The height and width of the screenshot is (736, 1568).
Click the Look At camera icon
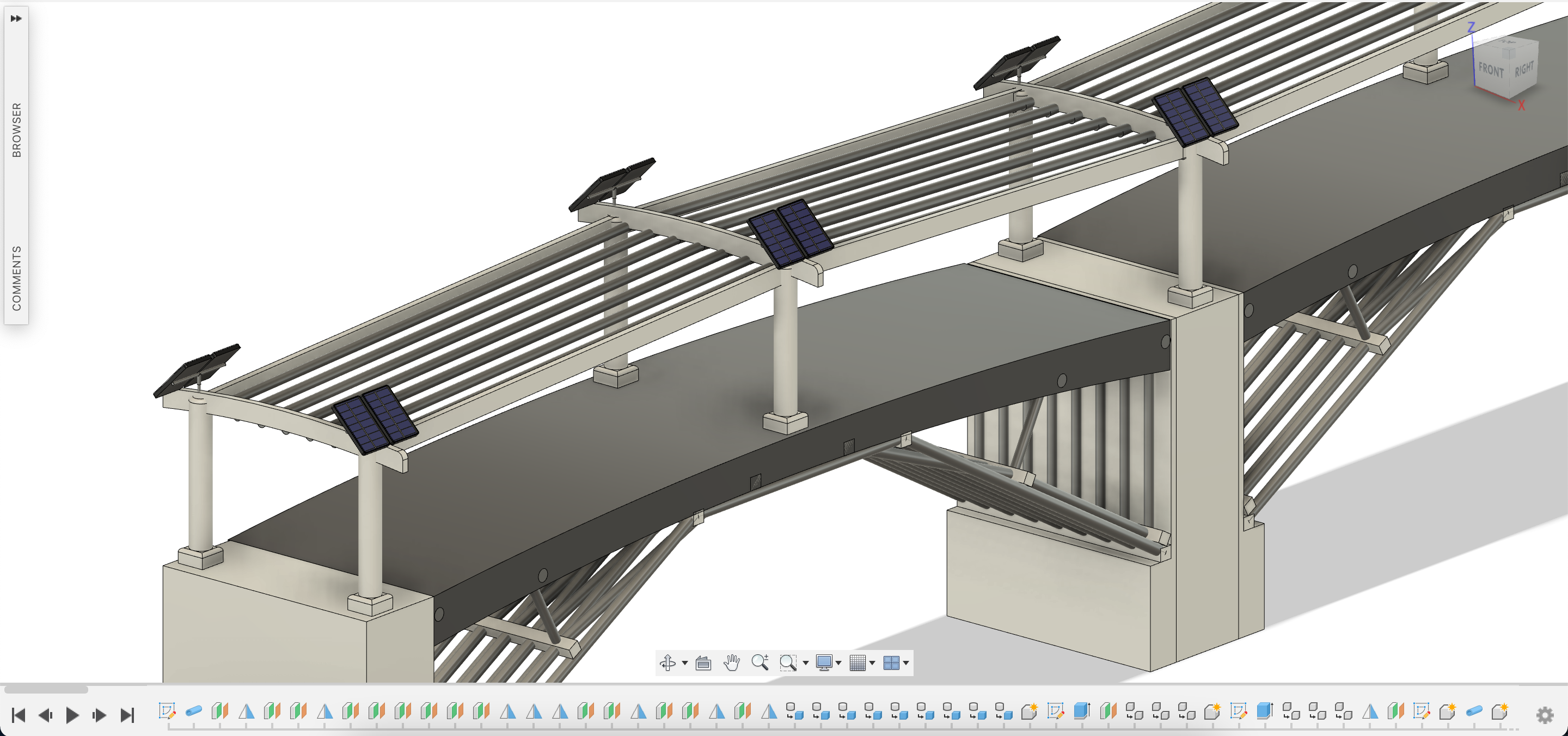tap(703, 663)
